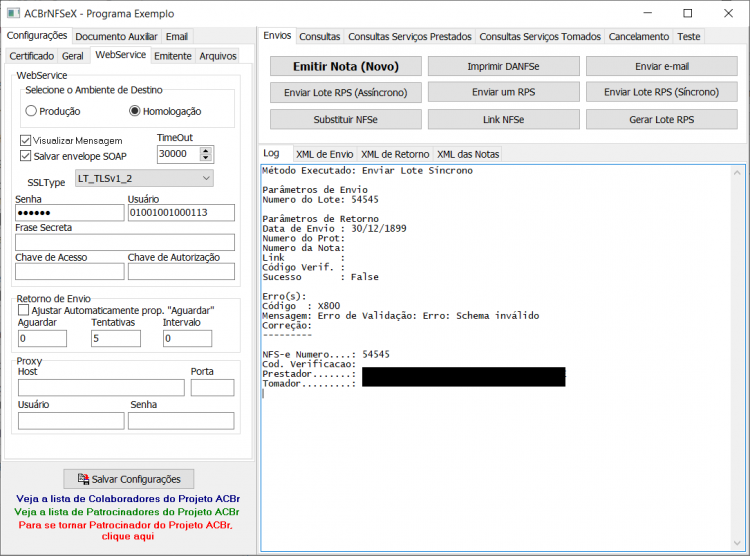
Task: Click the Proxy Host input field
Action: [101, 388]
